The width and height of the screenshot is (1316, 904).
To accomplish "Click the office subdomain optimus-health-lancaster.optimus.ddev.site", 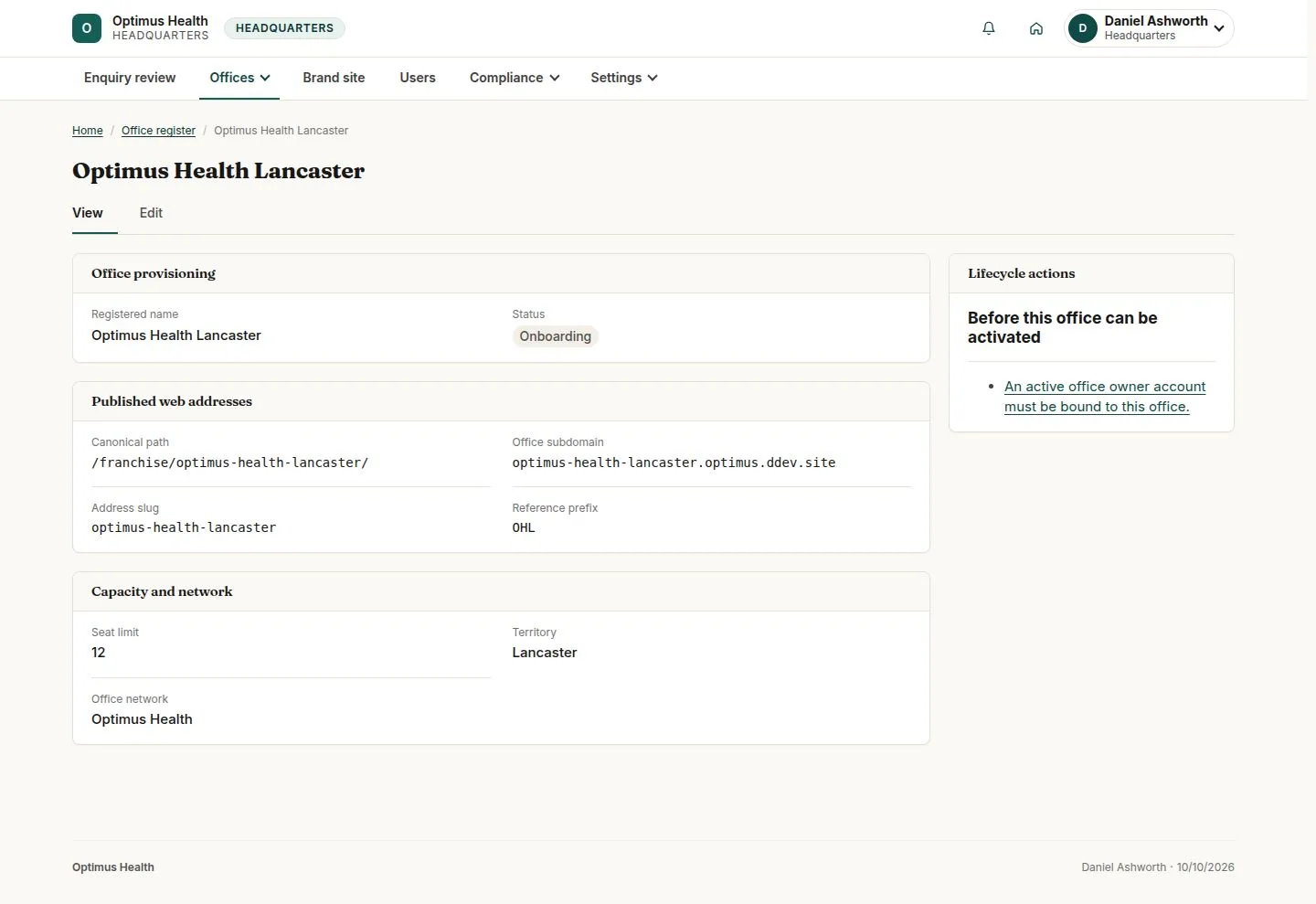I will tap(674, 463).
